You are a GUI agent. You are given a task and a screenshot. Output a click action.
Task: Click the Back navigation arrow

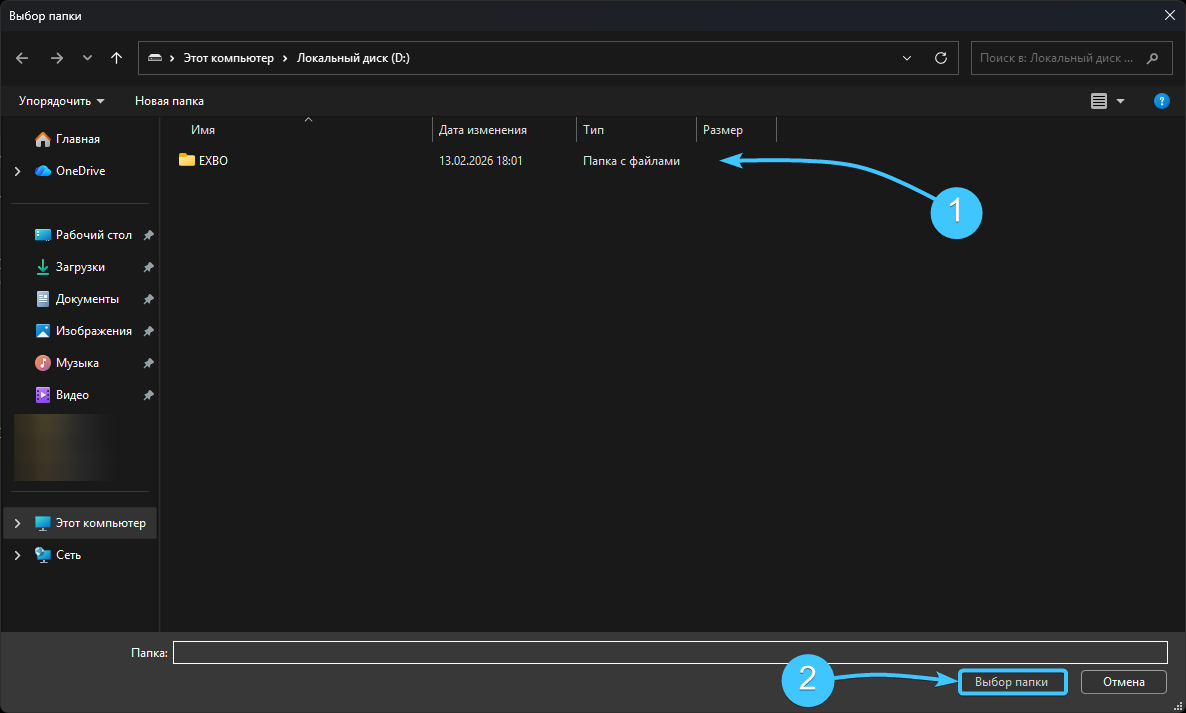point(23,58)
